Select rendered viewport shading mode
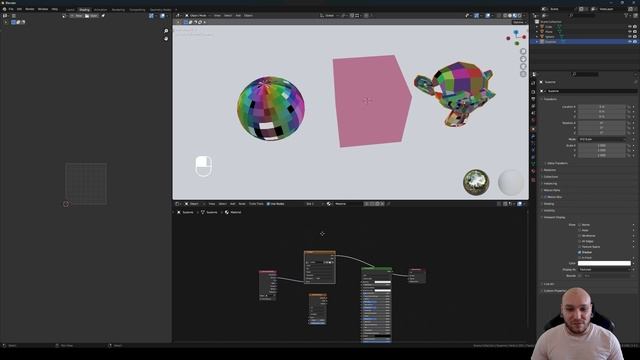 tap(520, 15)
